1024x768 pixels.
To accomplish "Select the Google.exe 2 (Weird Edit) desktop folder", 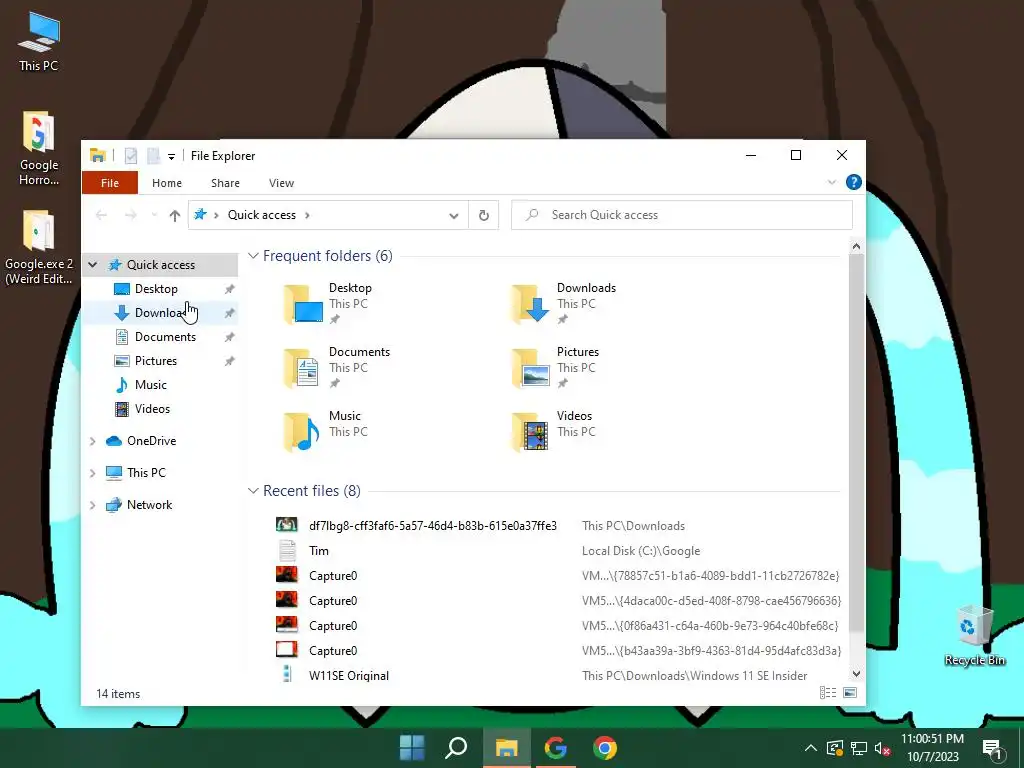I will pos(39,248).
